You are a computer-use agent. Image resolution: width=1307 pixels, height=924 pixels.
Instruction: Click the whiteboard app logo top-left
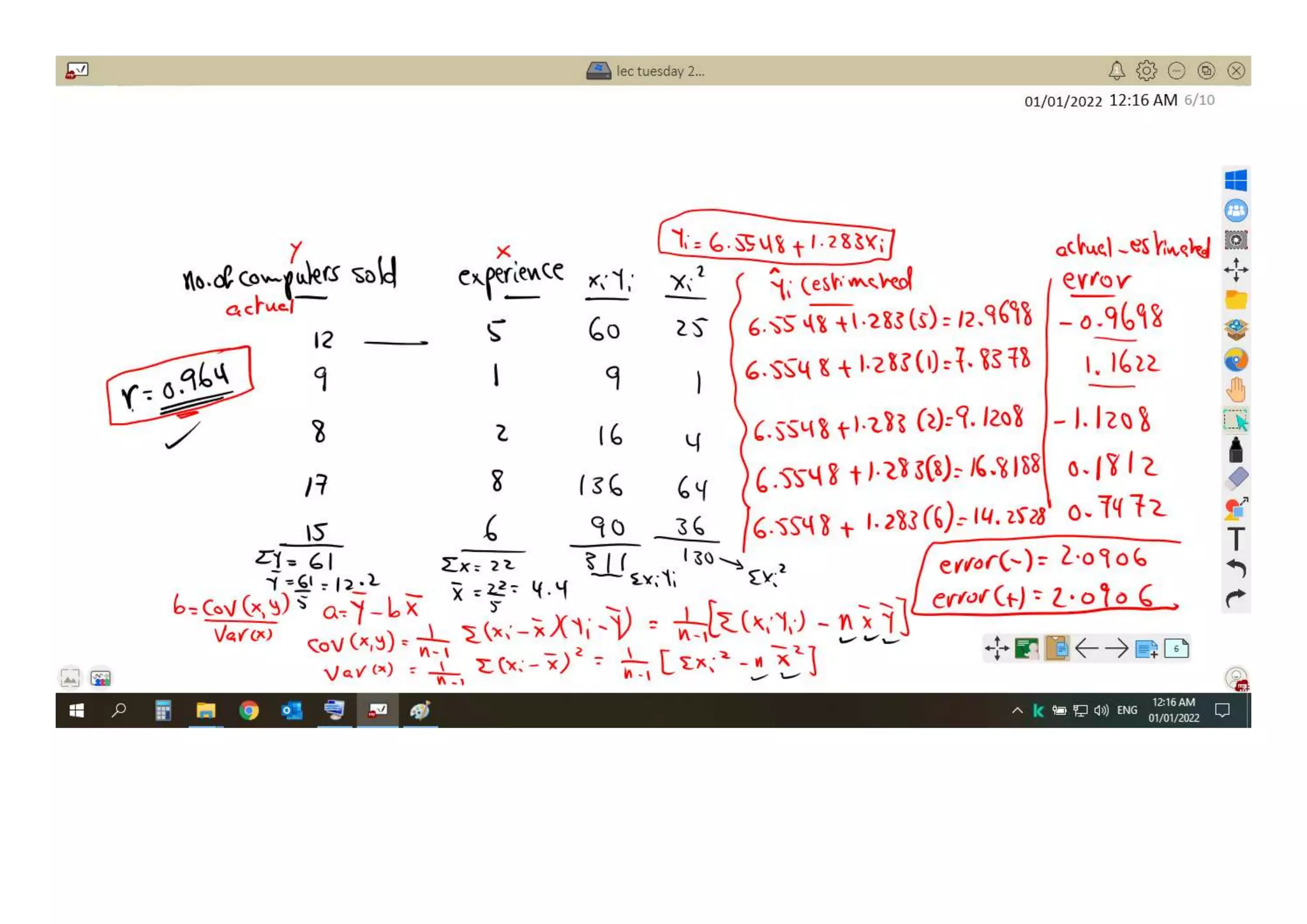77,70
